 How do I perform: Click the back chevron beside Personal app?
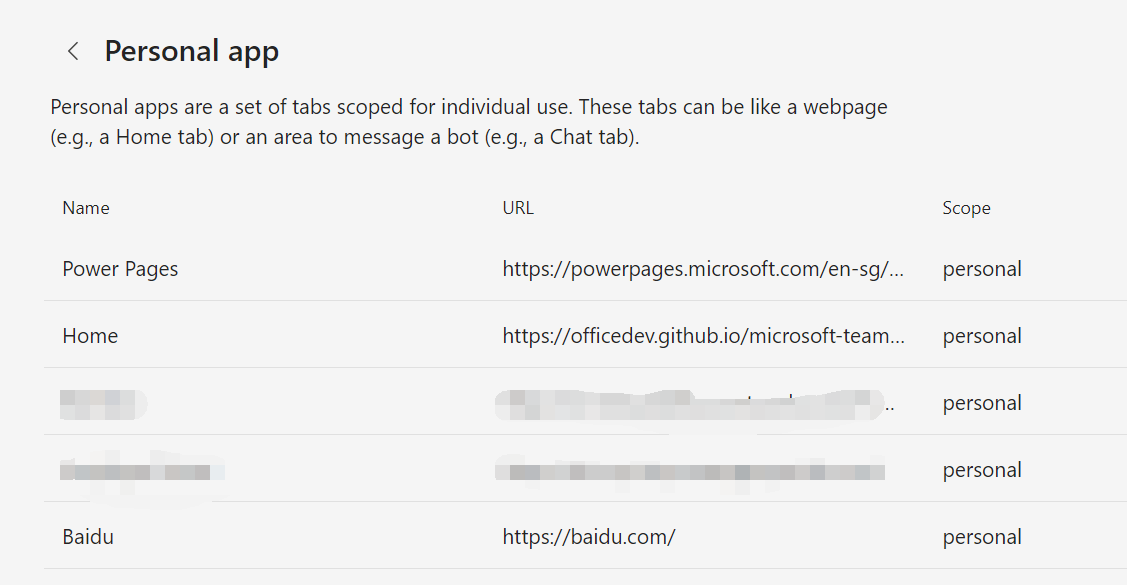coord(73,52)
